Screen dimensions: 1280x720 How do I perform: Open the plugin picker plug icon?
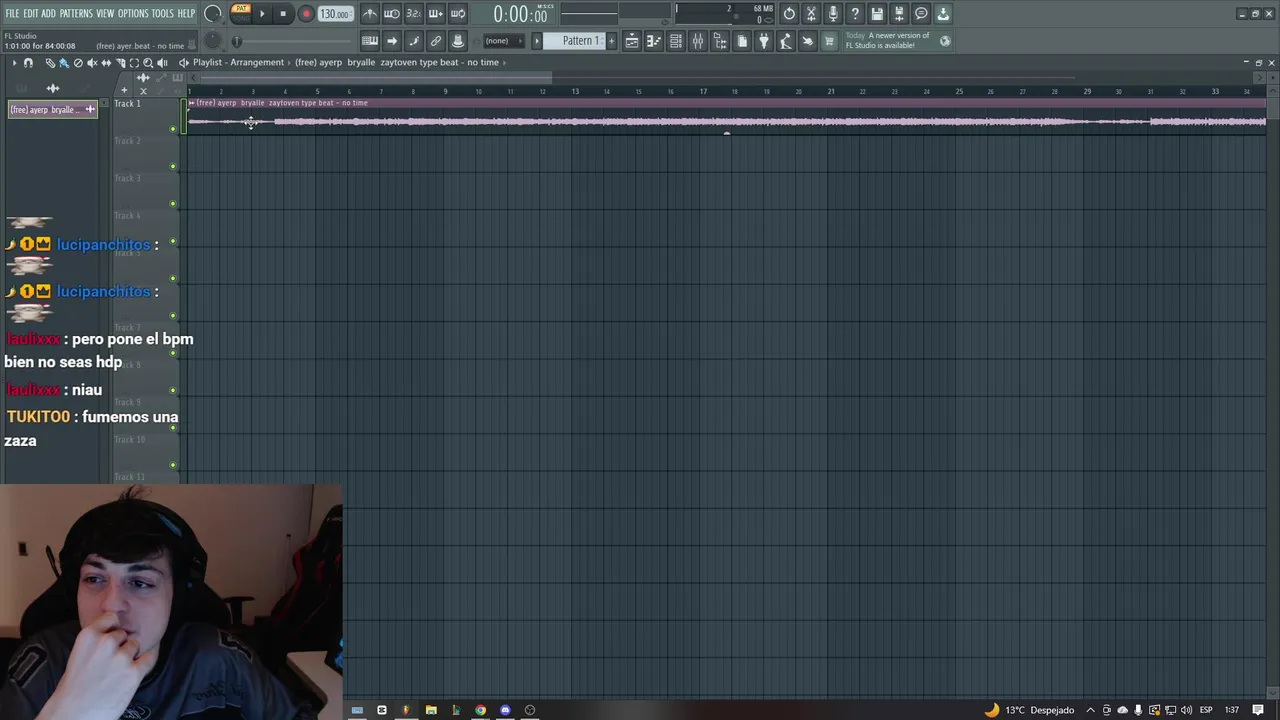tap(764, 41)
